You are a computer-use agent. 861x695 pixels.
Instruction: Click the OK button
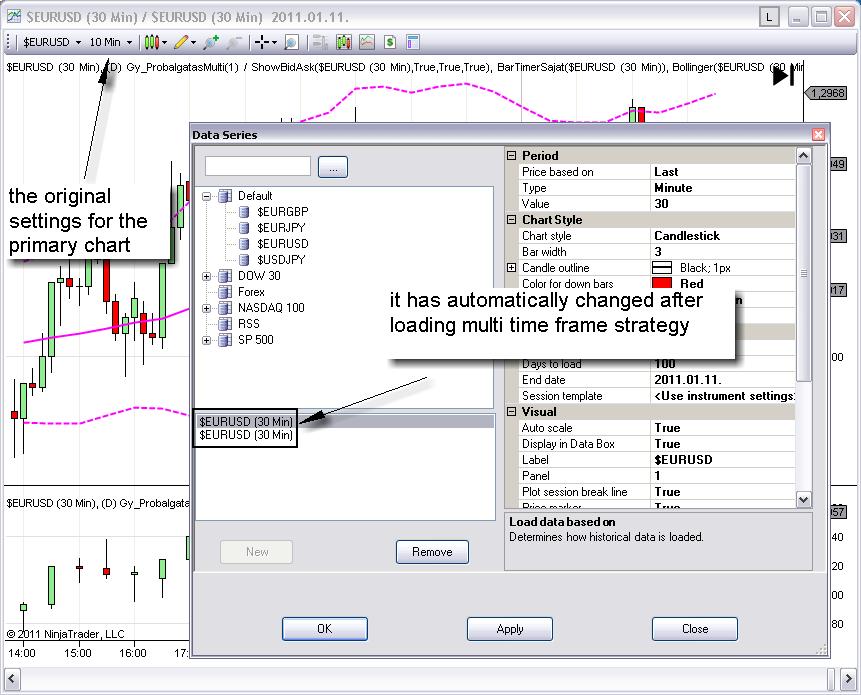(325, 629)
